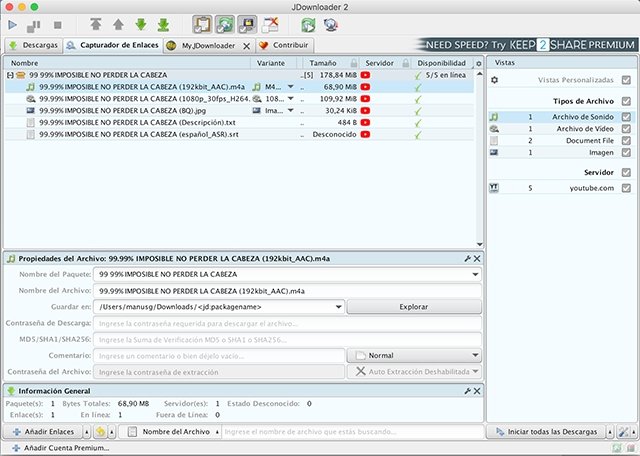The width and height of the screenshot is (640, 456).
Task: Click the bottom-right tools wrench icon
Action: (623, 432)
